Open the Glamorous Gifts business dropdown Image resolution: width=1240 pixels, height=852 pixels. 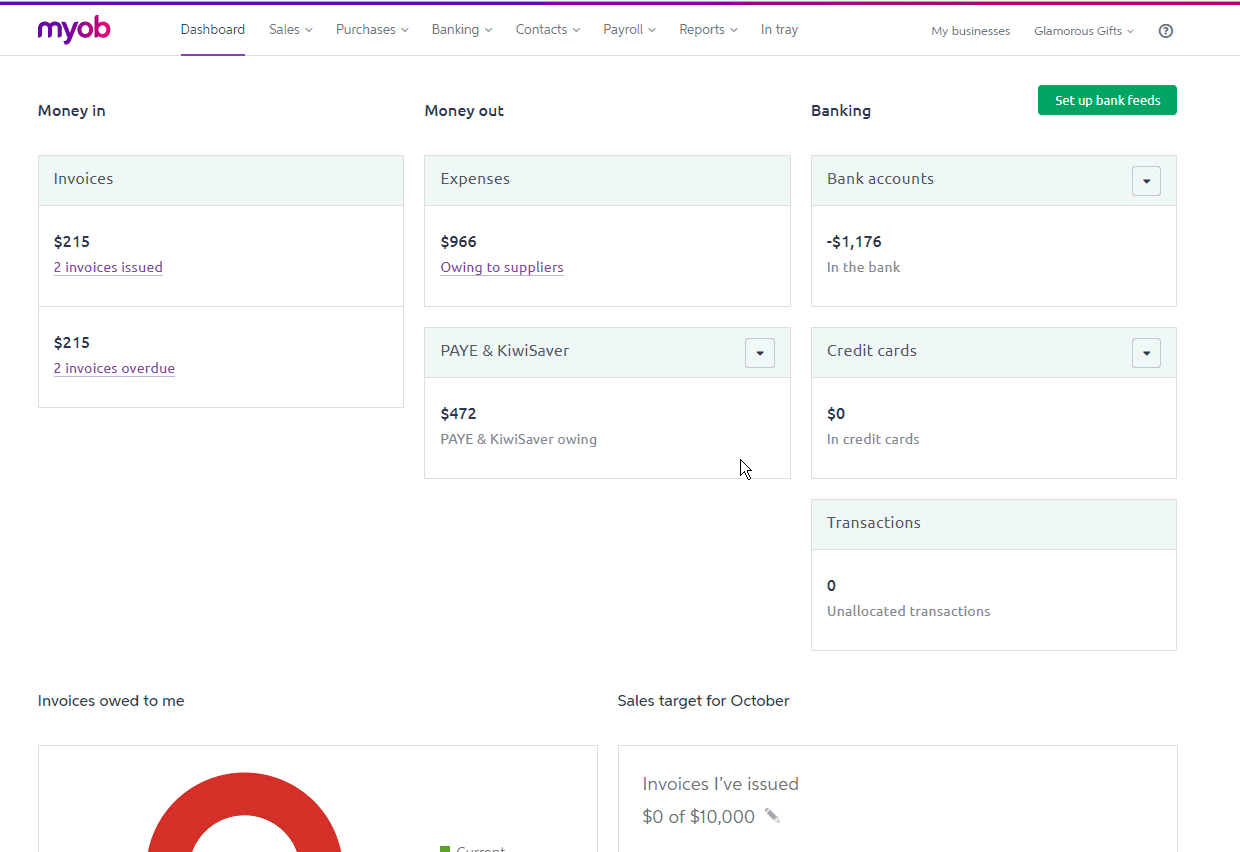(x=1084, y=31)
